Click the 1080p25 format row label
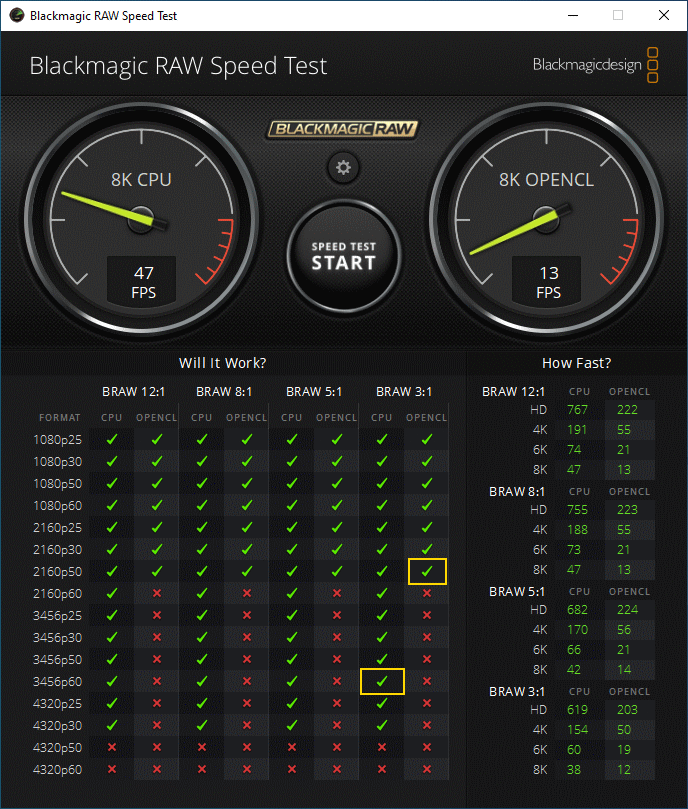The height and width of the screenshot is (809, 688). pyautogui.click(x=57, y=440)
